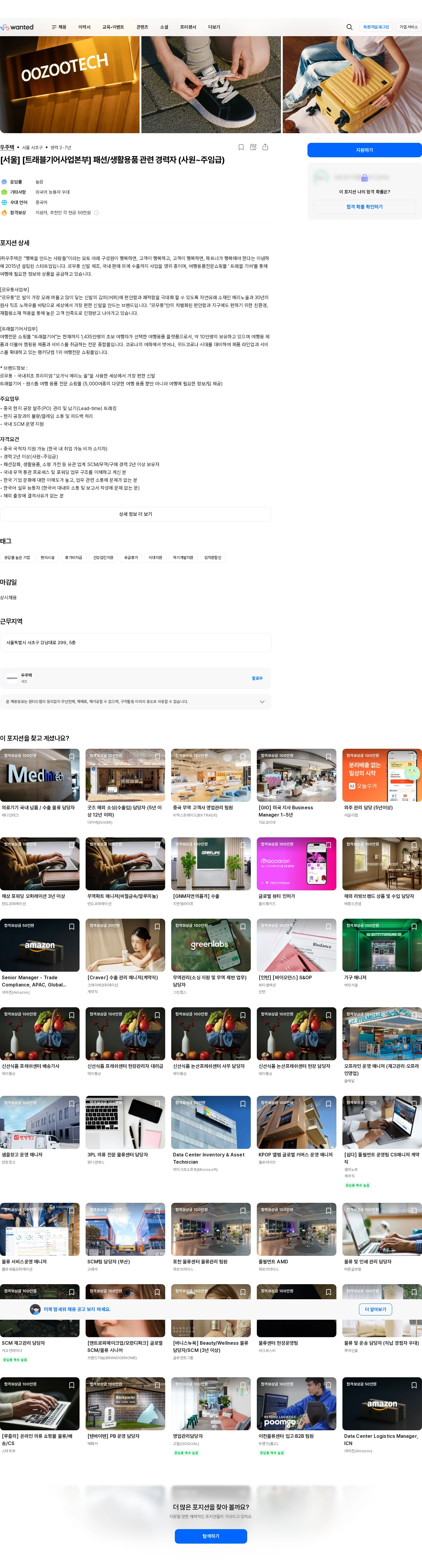This screenshot has width=422, height=1568.
Task: Open the 우주텍 company link above title
Action: [7, 147]
